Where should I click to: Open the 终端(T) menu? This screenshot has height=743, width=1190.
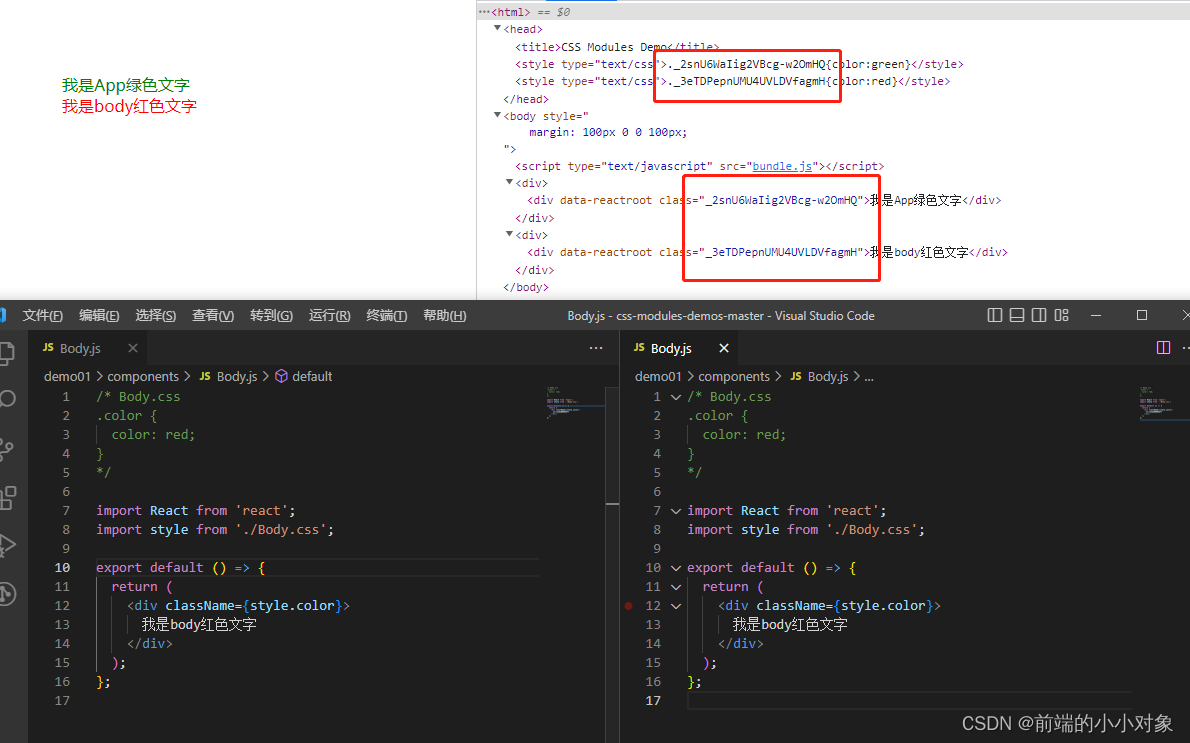(386, 316)
